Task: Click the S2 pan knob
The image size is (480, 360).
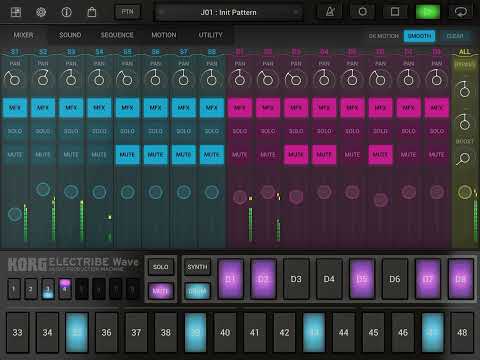Action: [43, 79]
